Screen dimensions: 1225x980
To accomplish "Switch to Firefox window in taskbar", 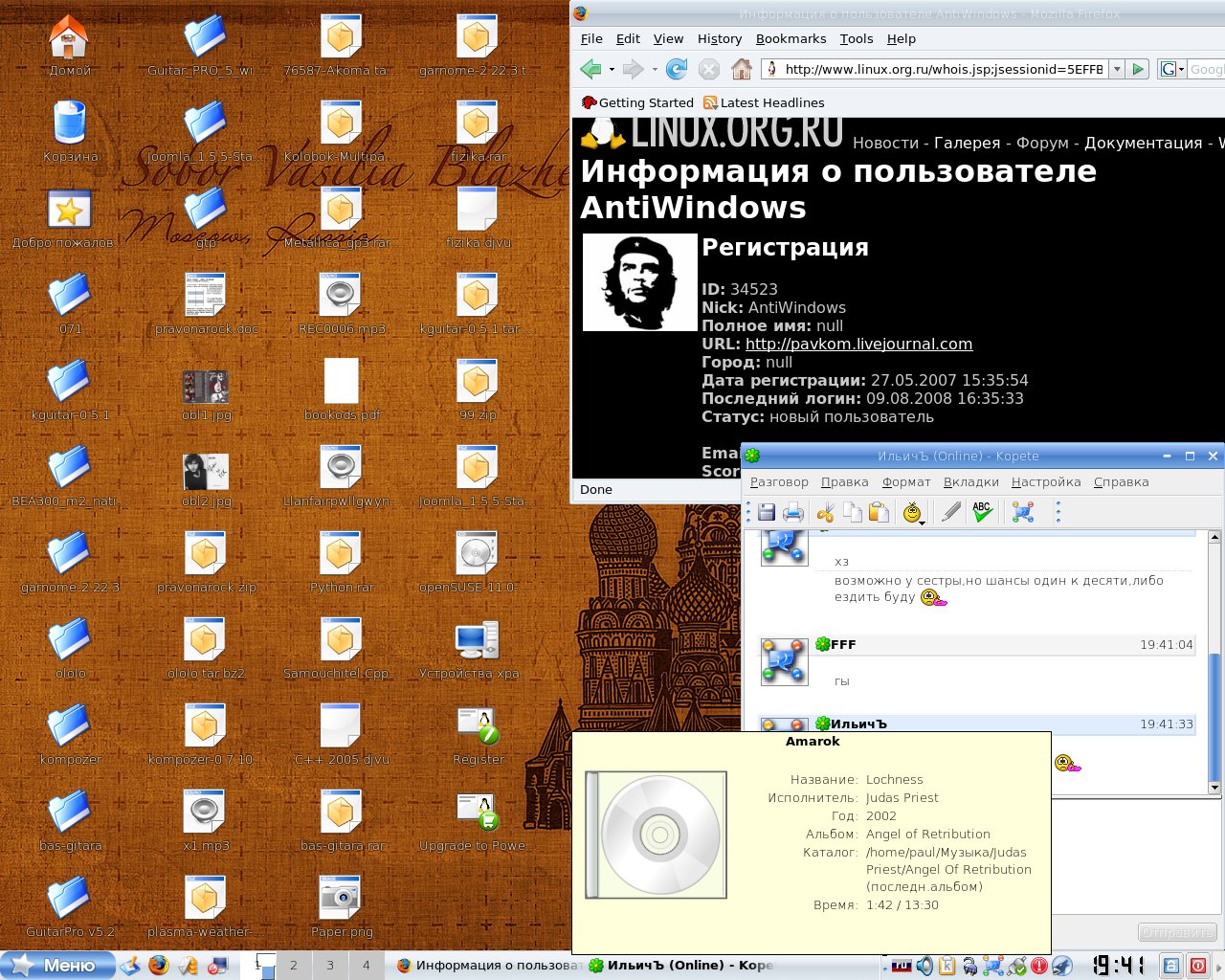I will click(x=487, y=966).
